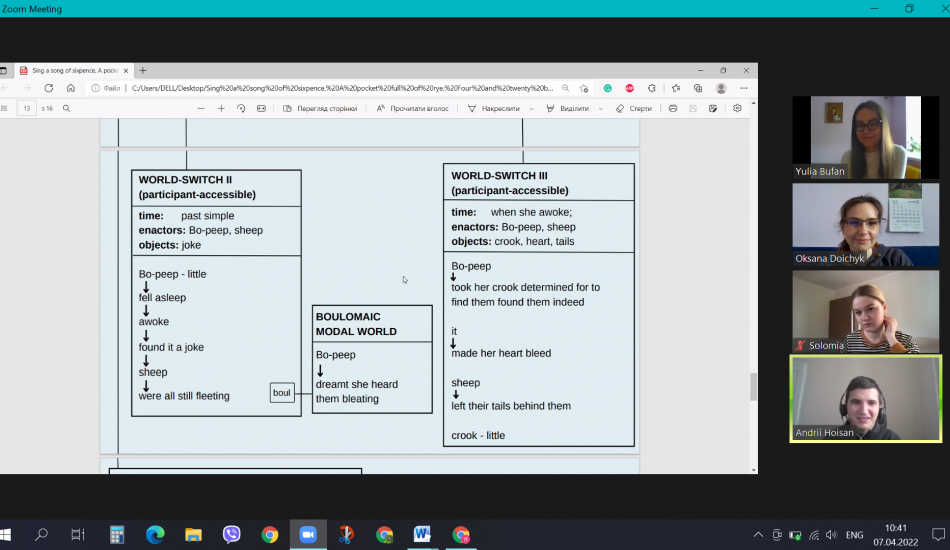
Task: Show hidden system tray icons
Action: 758,535
